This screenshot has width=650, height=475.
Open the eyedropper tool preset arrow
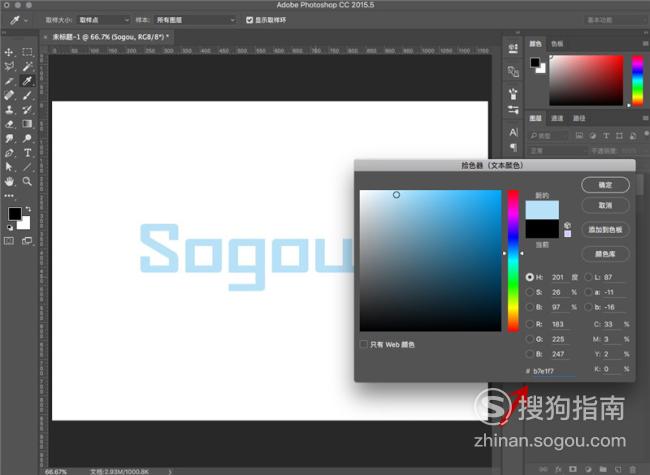pyautogui.click(x=26, y=20)
